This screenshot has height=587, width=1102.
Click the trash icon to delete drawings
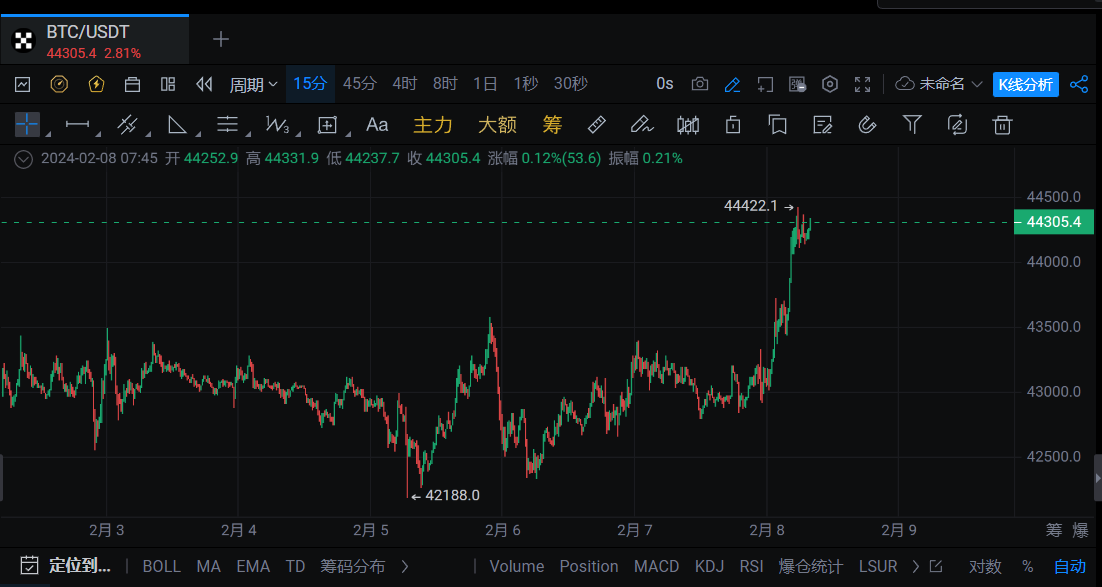coord(1002,125)
